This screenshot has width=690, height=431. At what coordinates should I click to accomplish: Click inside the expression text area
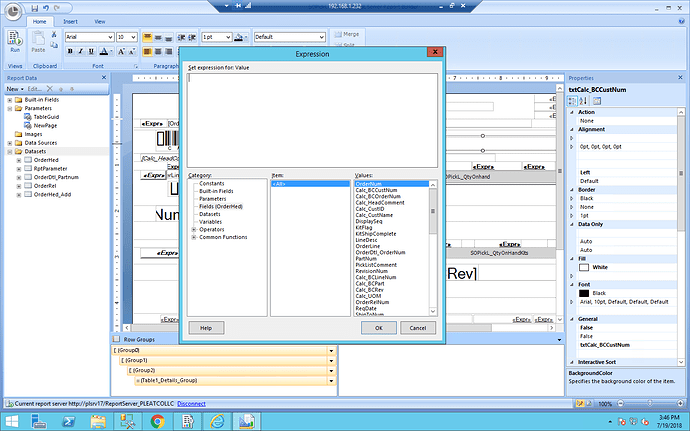[x=312, y=120]
